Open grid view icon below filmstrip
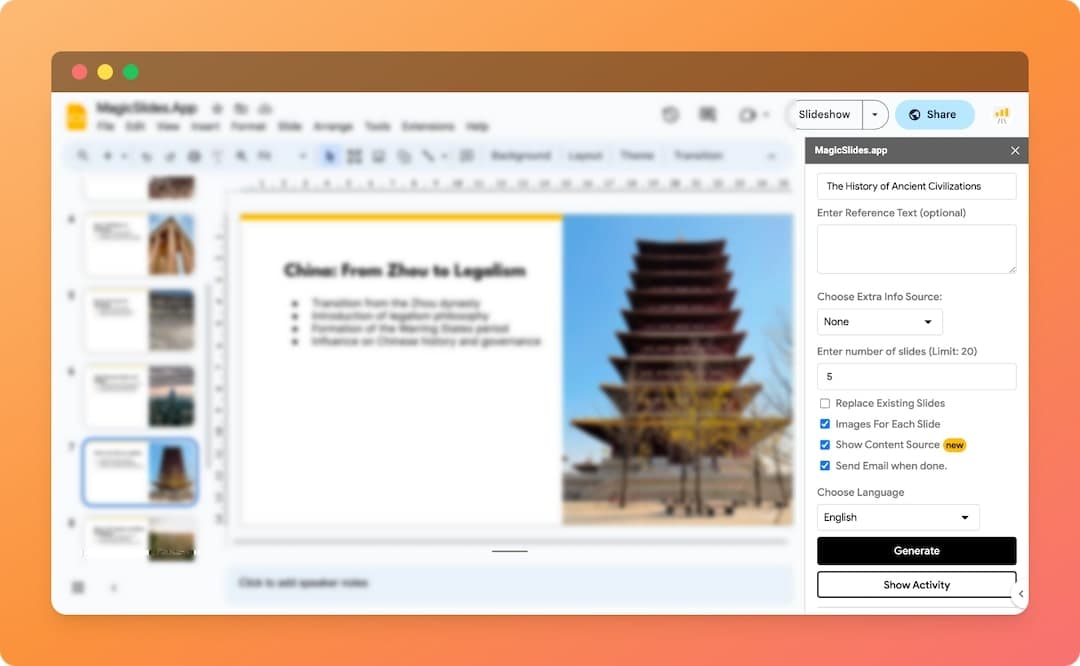The width and height of the screenshot is (1080, 666). 78,587
